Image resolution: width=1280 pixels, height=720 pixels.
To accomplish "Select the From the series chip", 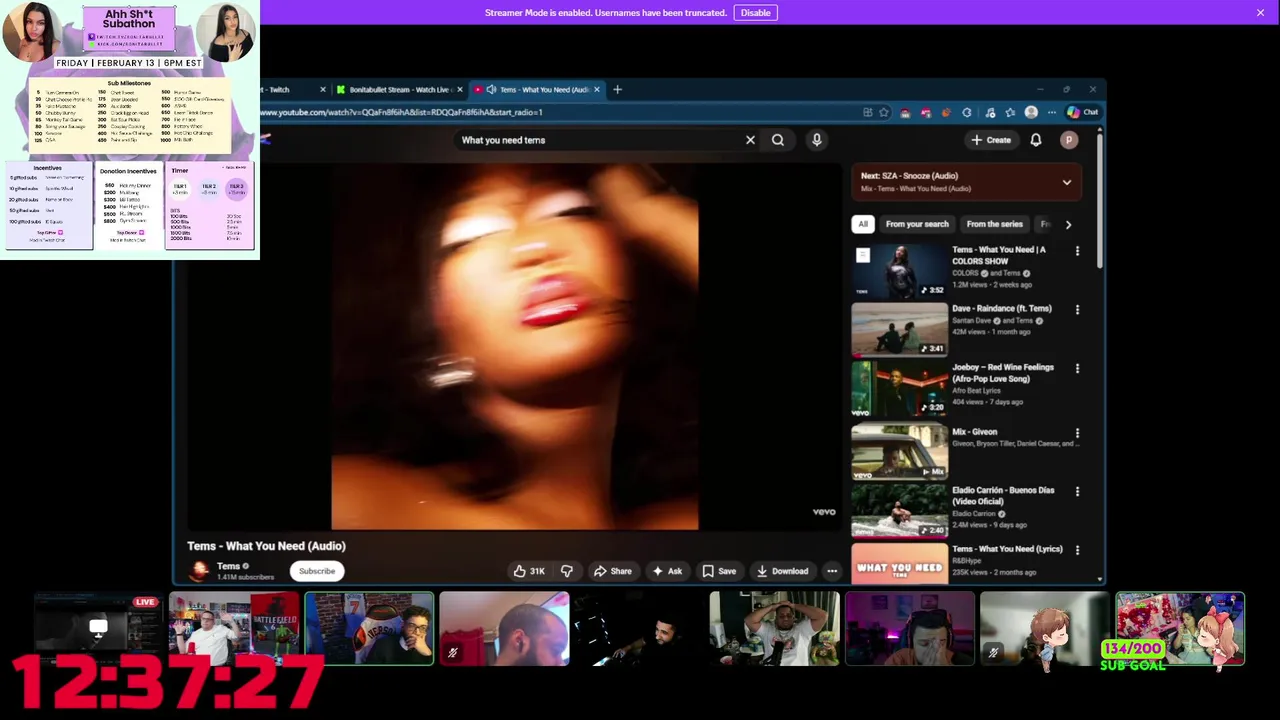I will (x=995, y=225).
